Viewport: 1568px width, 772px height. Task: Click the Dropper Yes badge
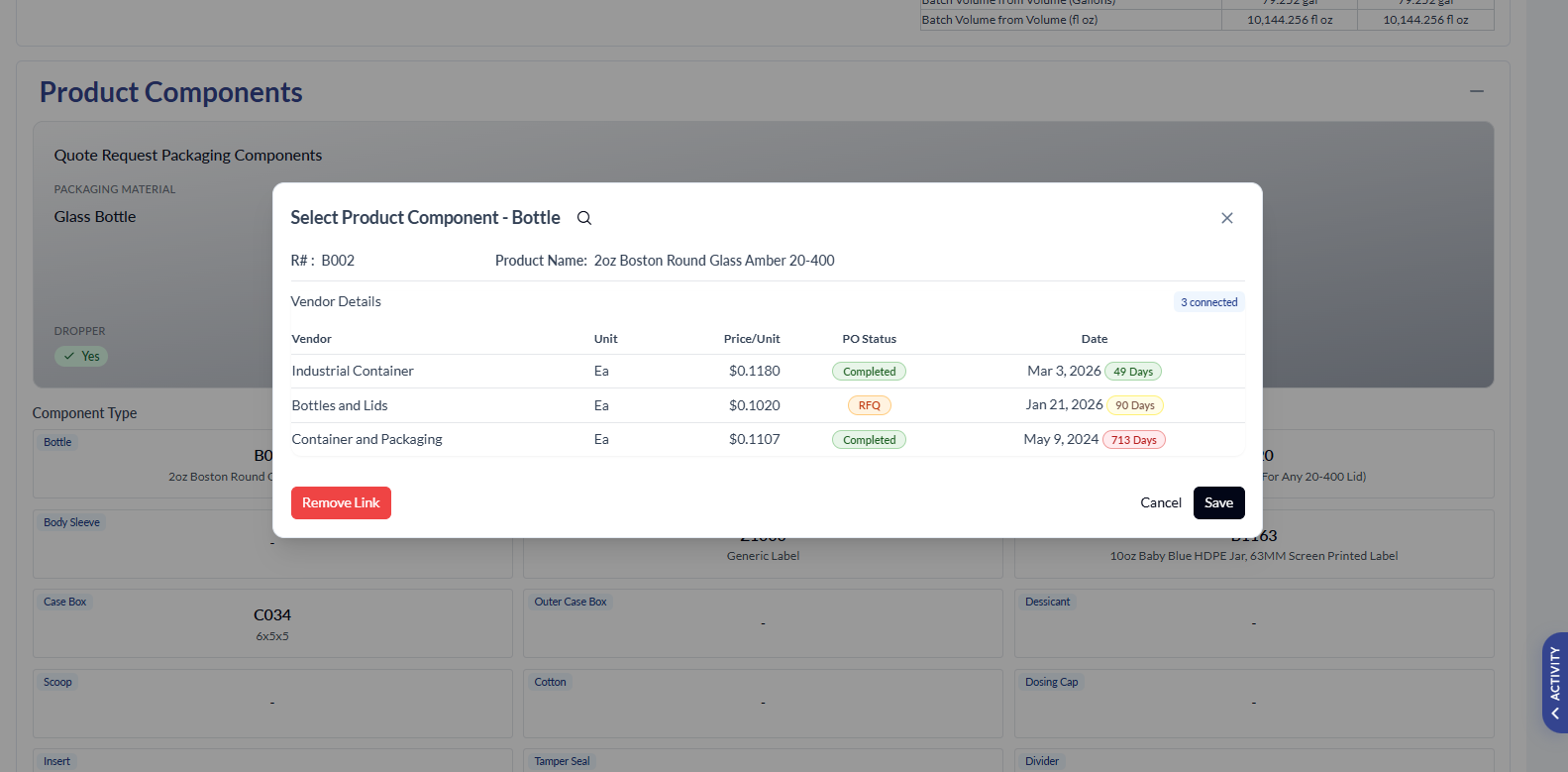coord(81,356)
